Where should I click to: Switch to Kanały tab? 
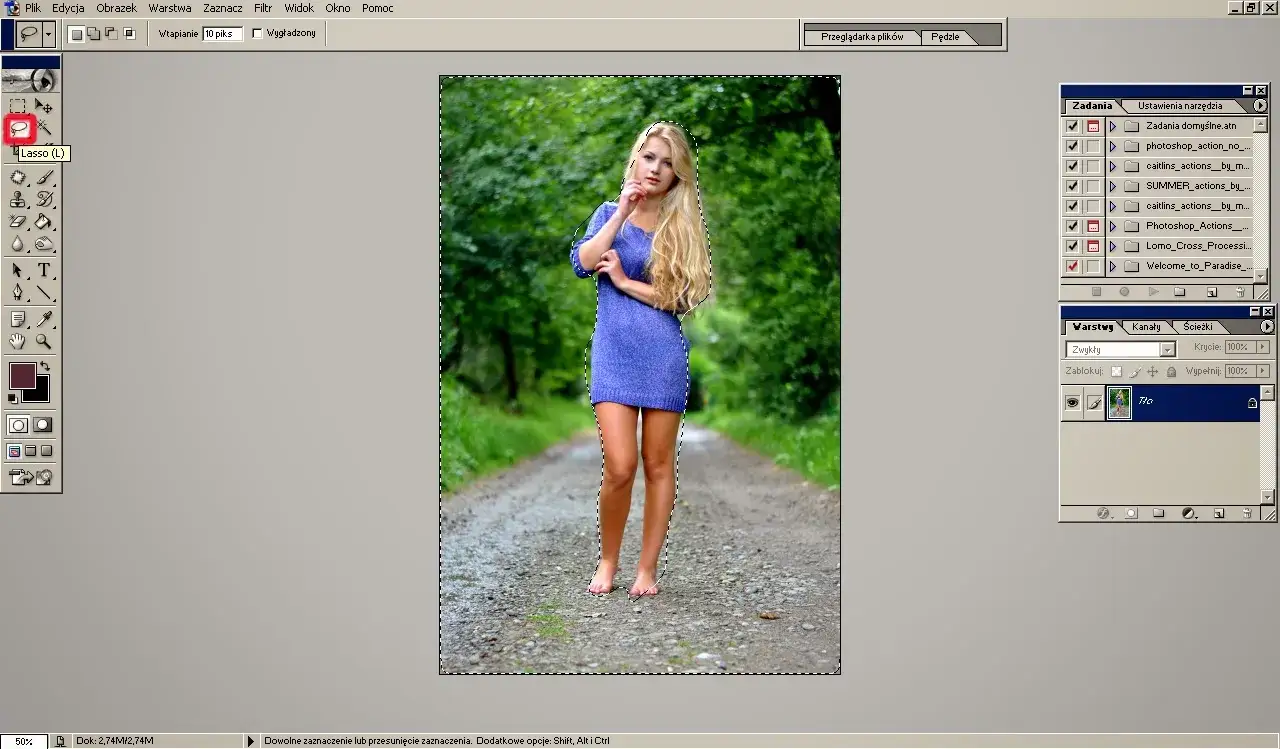1146,327
